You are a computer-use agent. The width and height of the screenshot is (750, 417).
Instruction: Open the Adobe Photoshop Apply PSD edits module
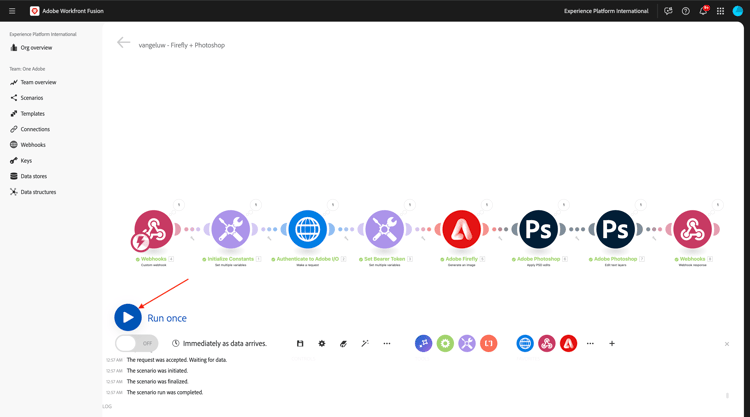click(539, 229)
